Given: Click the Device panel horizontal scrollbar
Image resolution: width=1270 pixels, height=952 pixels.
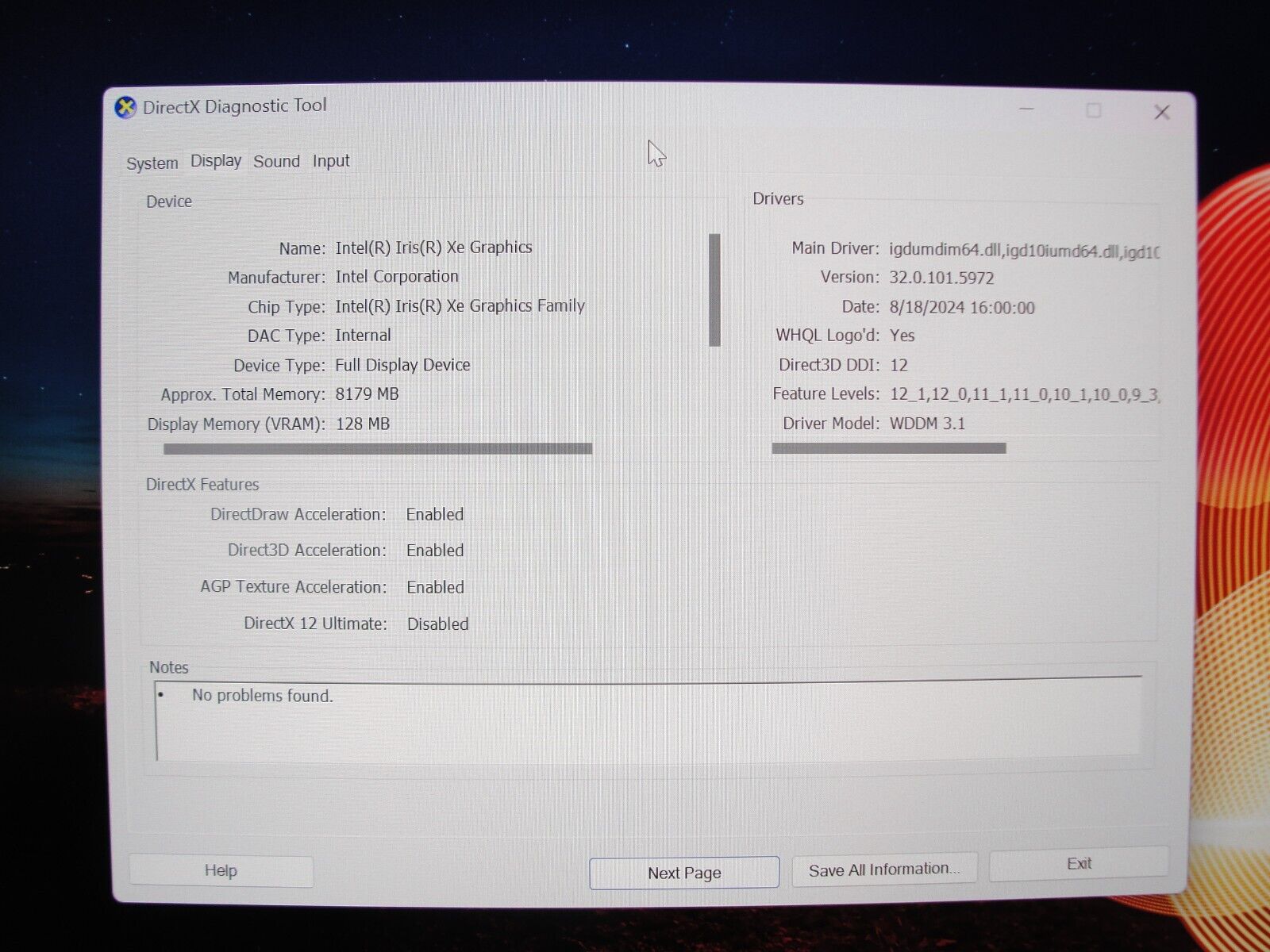Looking at the screenshot, I should point(378,449).
